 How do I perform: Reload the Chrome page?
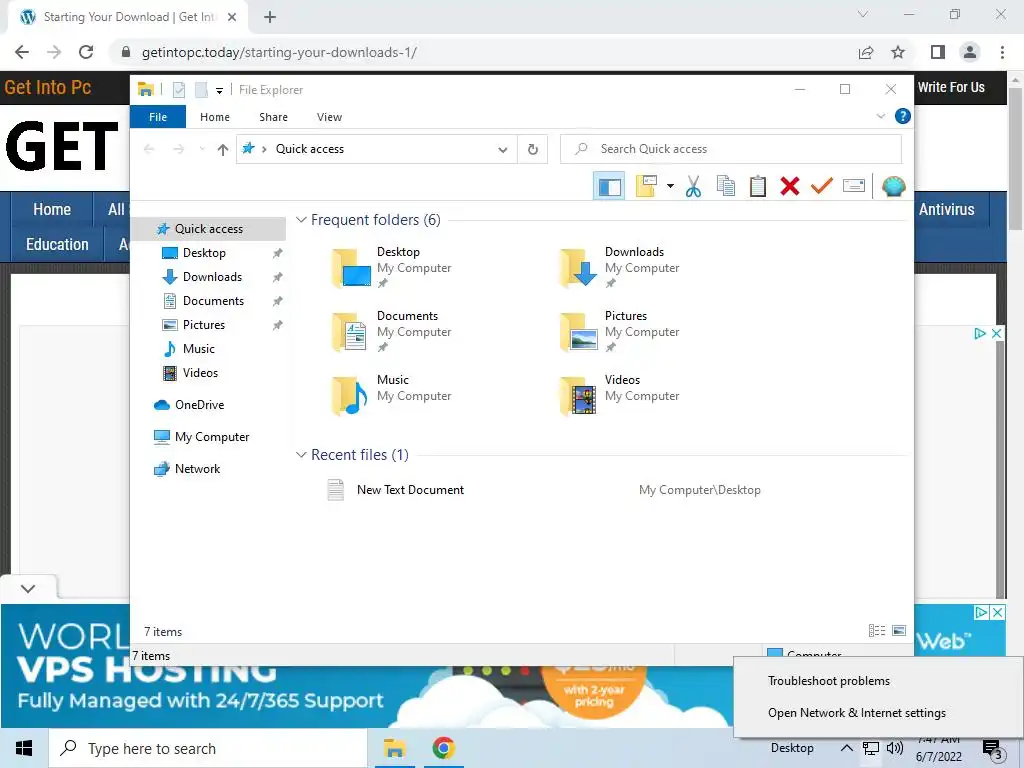[x=86, y=52]
